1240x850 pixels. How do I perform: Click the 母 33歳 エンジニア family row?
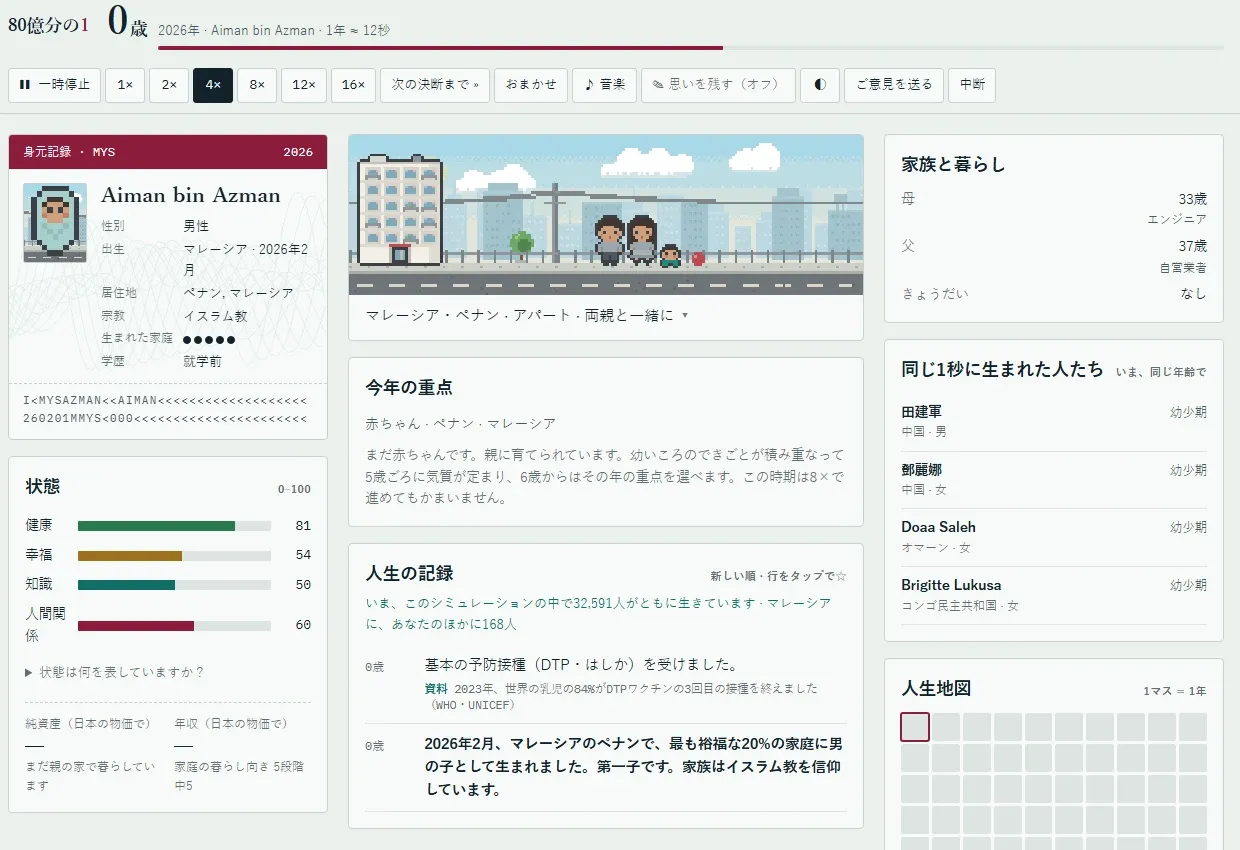pos(1054,208)
